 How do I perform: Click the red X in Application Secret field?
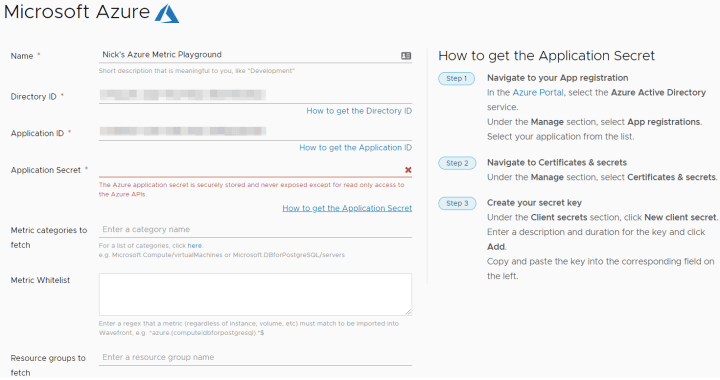pos(408,170)
